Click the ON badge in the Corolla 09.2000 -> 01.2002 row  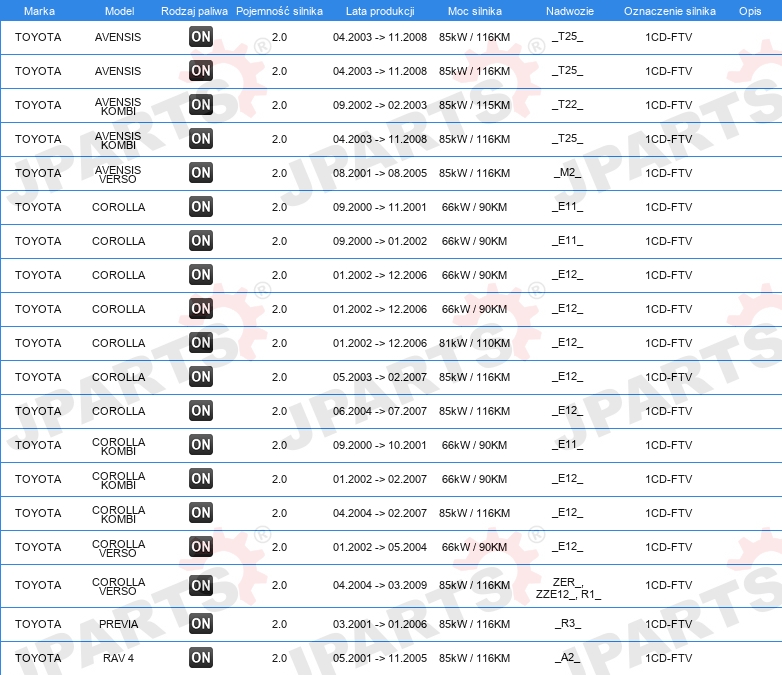click(201, 240)
